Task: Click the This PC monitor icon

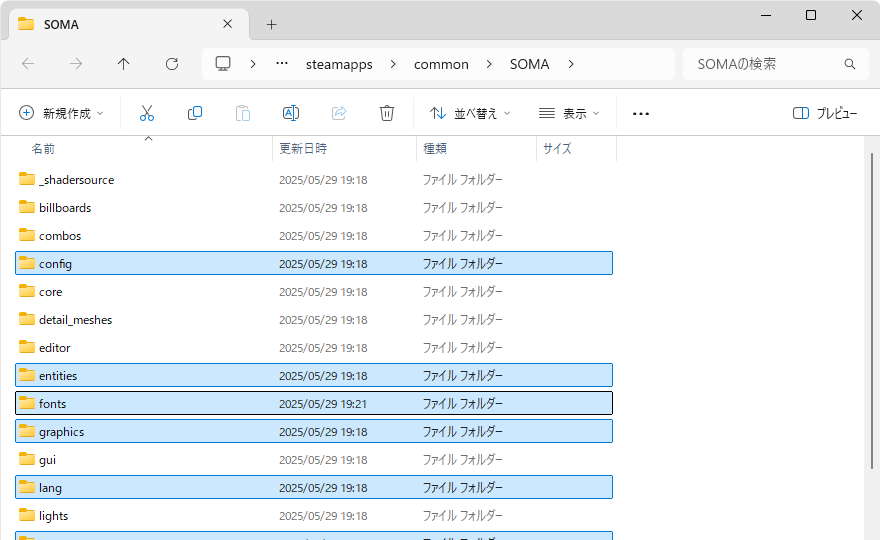Action: coord(223,63)
